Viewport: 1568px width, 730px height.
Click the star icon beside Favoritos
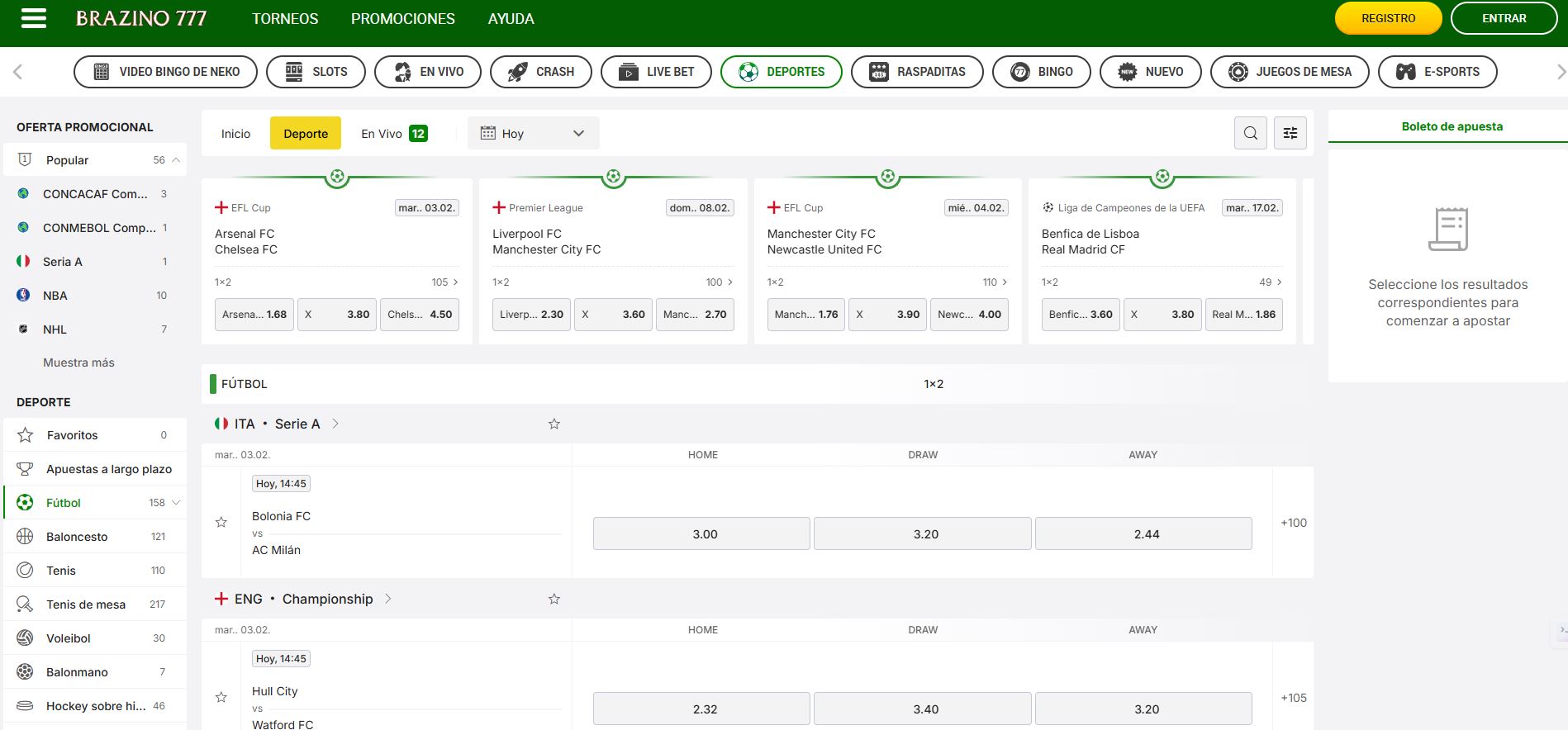pos(25,435)
